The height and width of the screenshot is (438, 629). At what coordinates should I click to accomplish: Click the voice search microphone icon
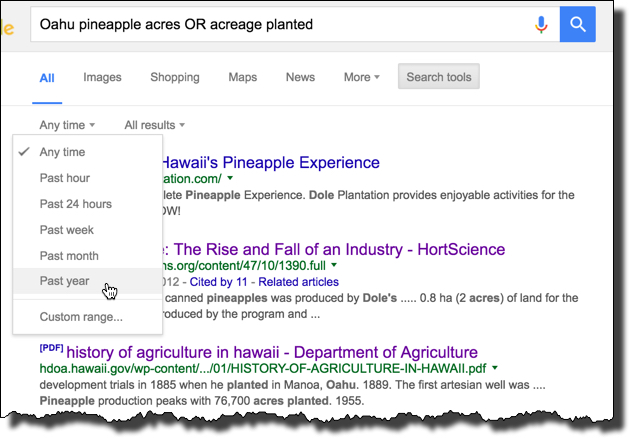point(541,24)
